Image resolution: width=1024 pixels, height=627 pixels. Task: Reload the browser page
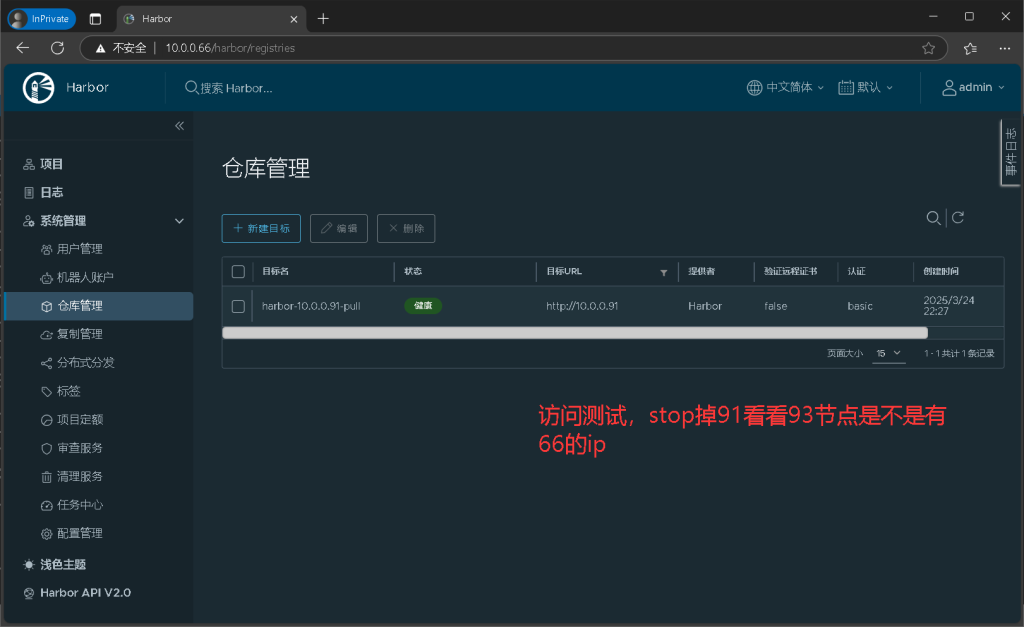click(x=57, y=48)
